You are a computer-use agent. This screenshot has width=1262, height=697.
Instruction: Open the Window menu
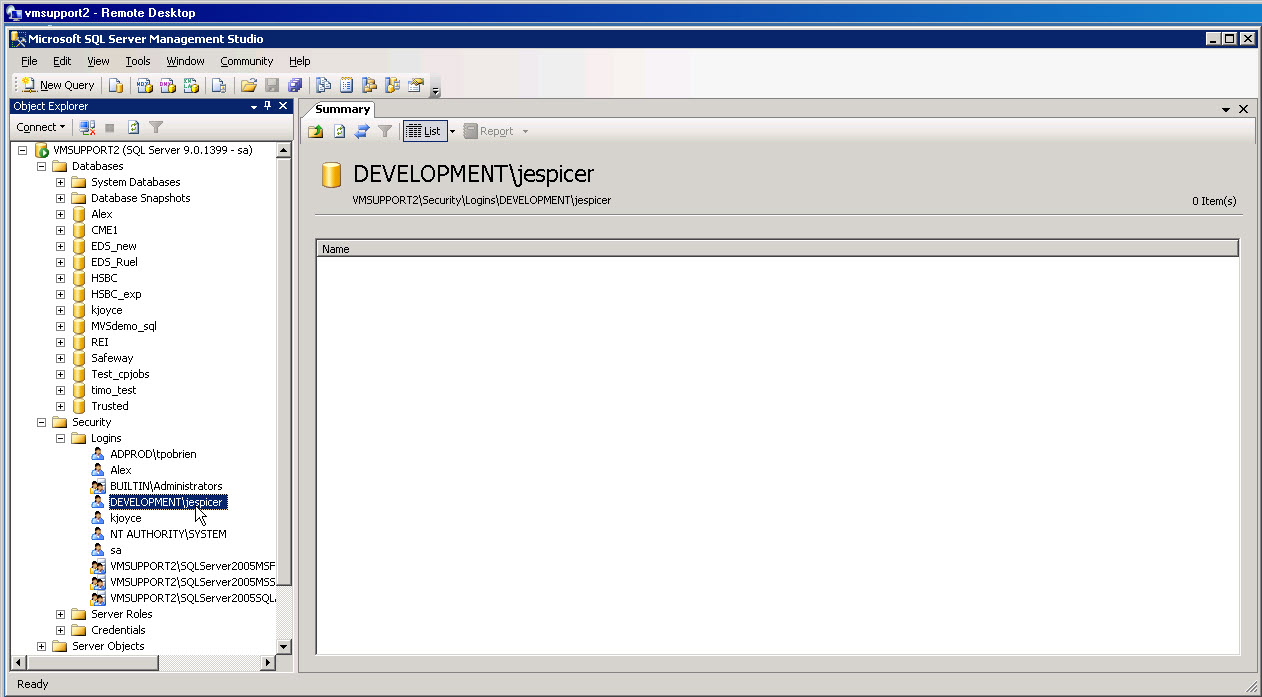pos(185,61)
